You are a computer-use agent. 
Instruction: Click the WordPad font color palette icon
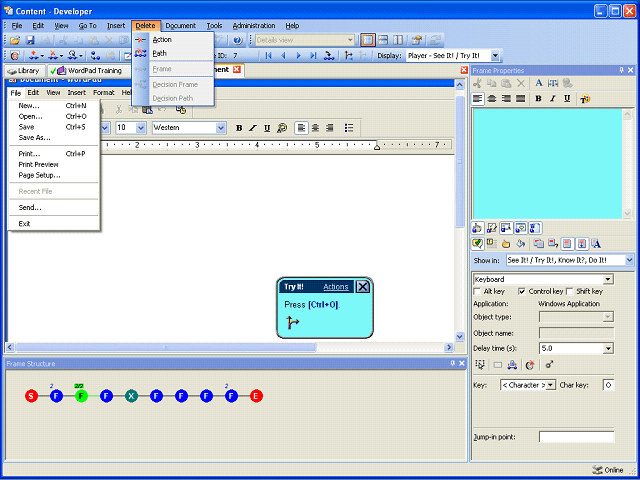click(x=282, y=128)
